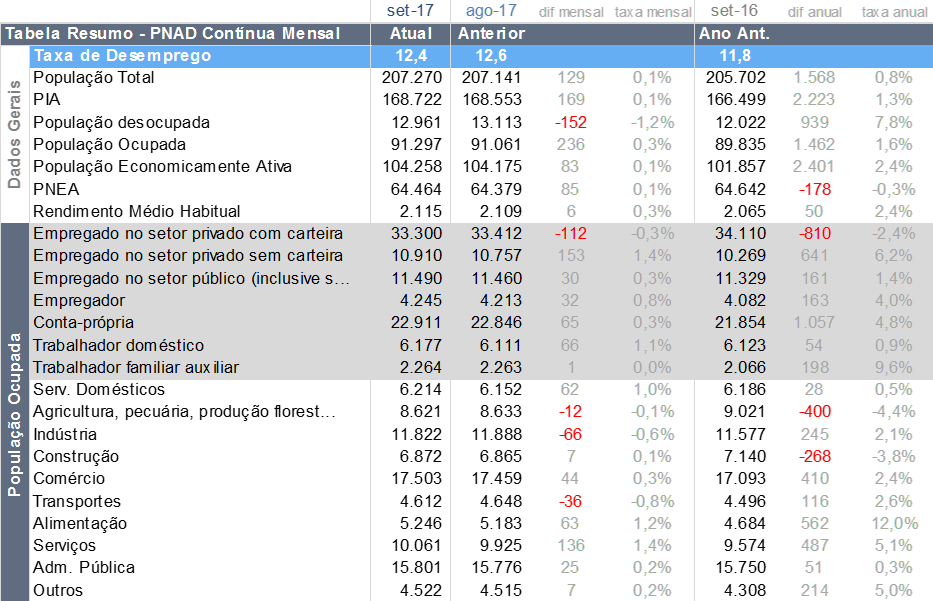Viewport: 933px width, 601px height.
Task: Click the 'Comércio' row label
Action: (69, 478)
